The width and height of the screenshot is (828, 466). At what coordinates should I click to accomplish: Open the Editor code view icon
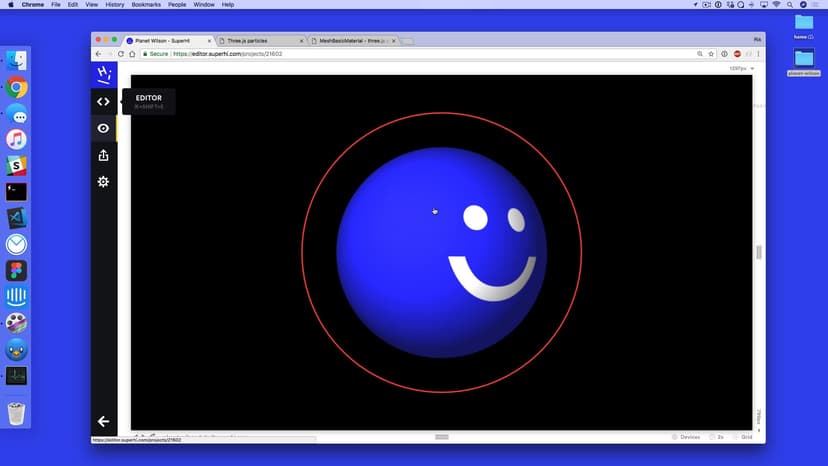[103, 101]
